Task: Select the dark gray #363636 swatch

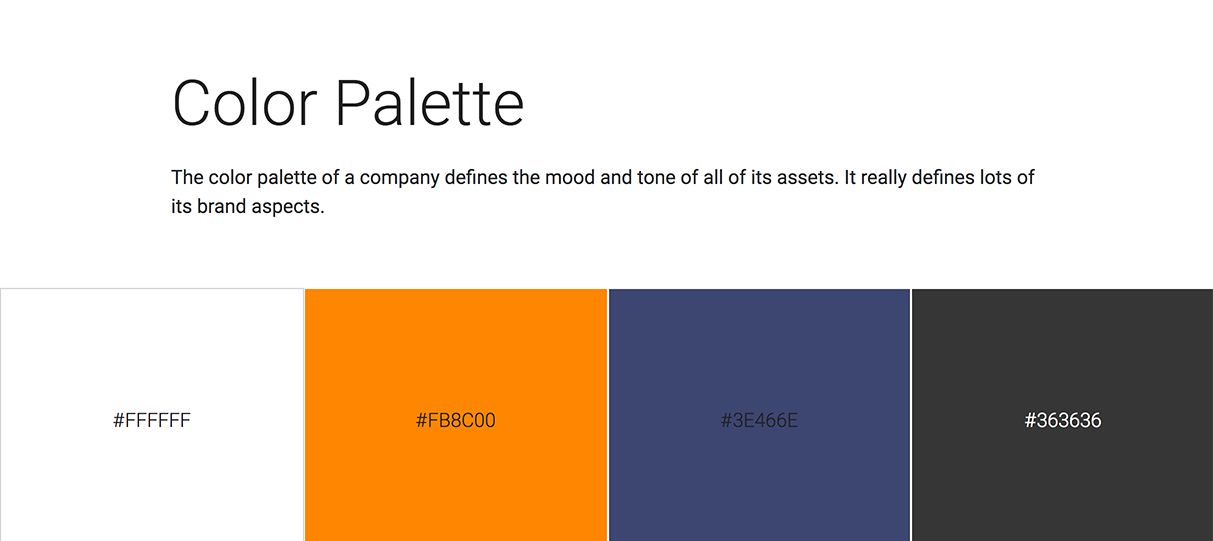Action: [x=1062, y=415]
